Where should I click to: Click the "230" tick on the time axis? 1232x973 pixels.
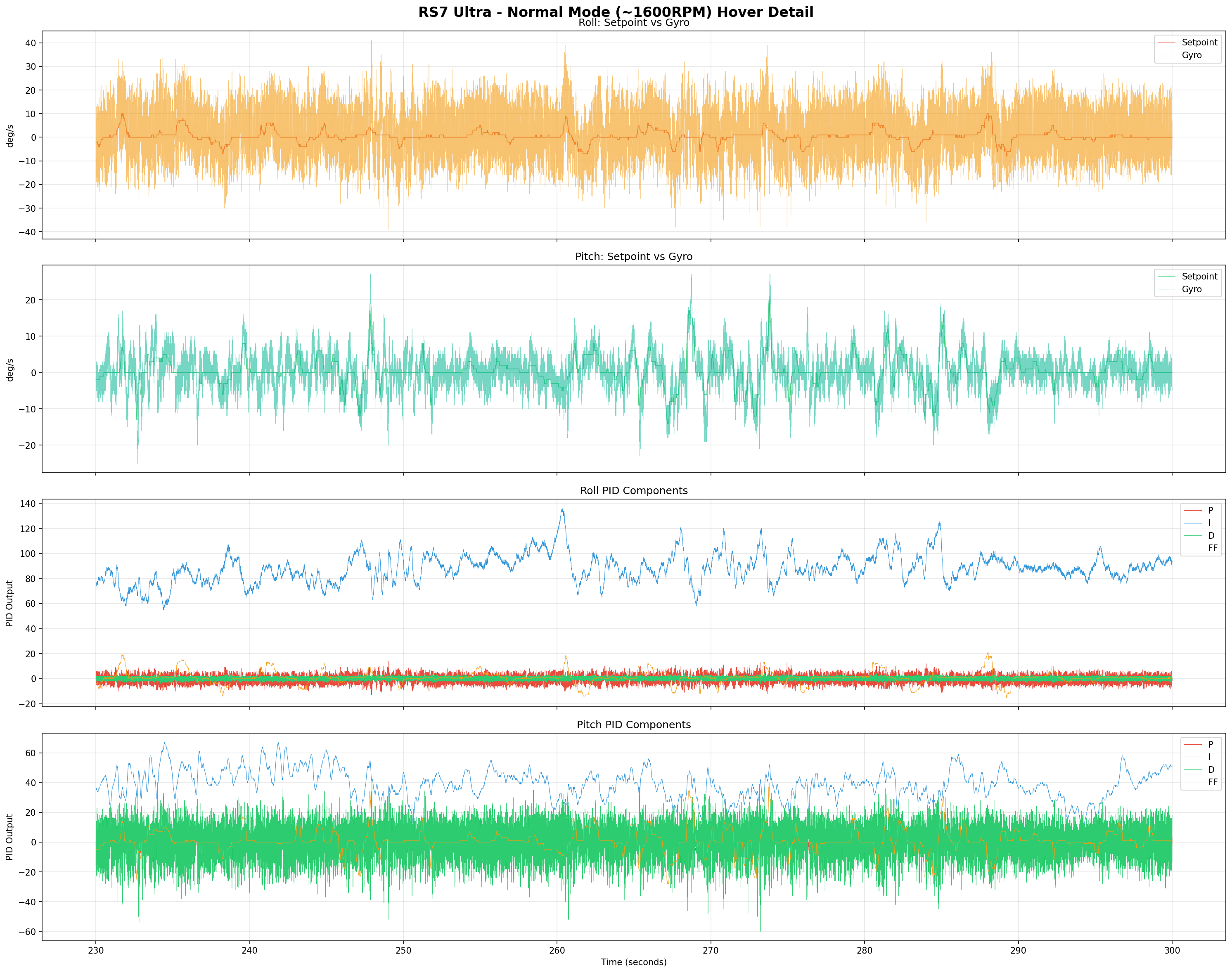click(x=96, y=950)
